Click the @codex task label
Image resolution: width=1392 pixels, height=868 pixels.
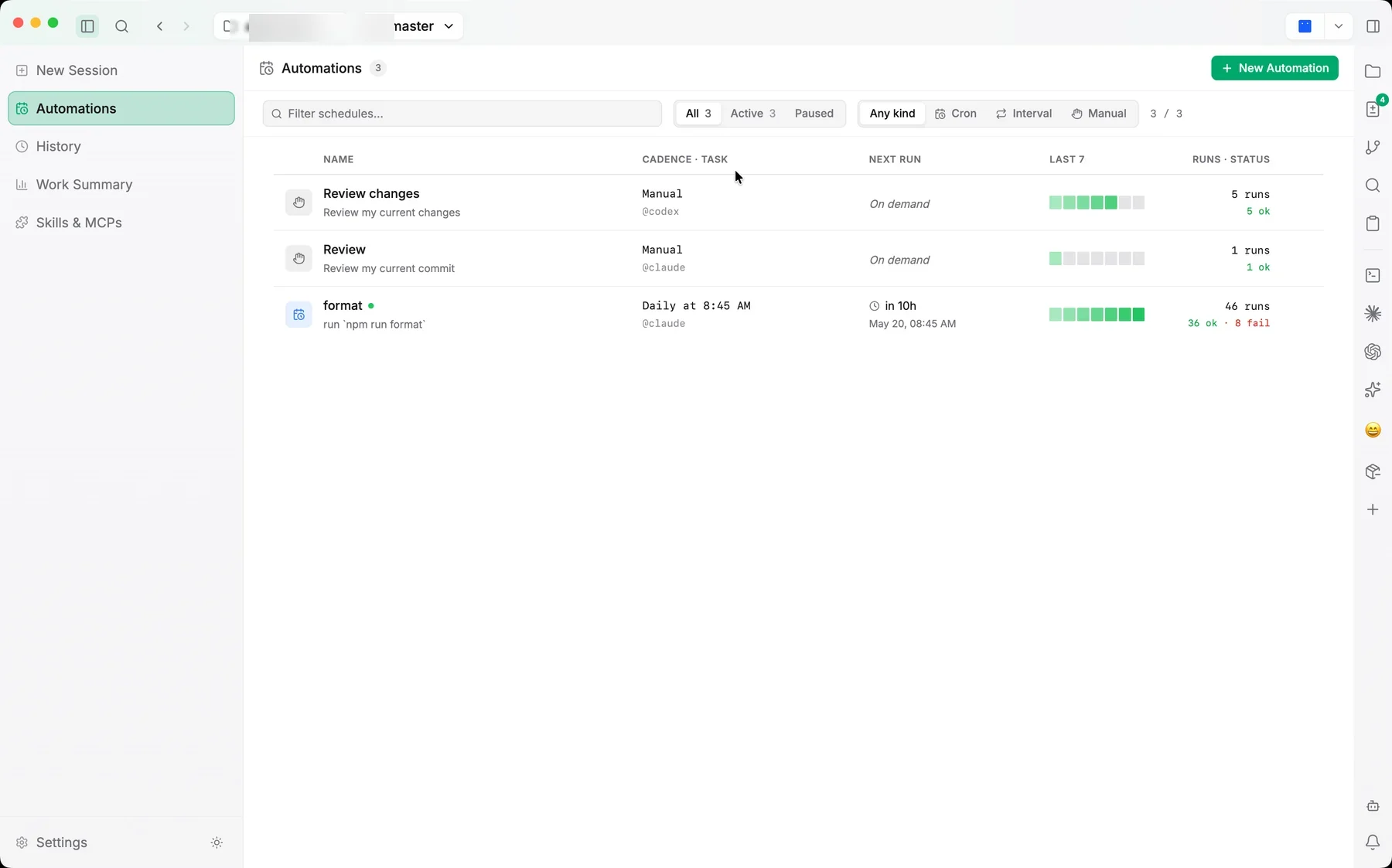[x=660, y=212]
